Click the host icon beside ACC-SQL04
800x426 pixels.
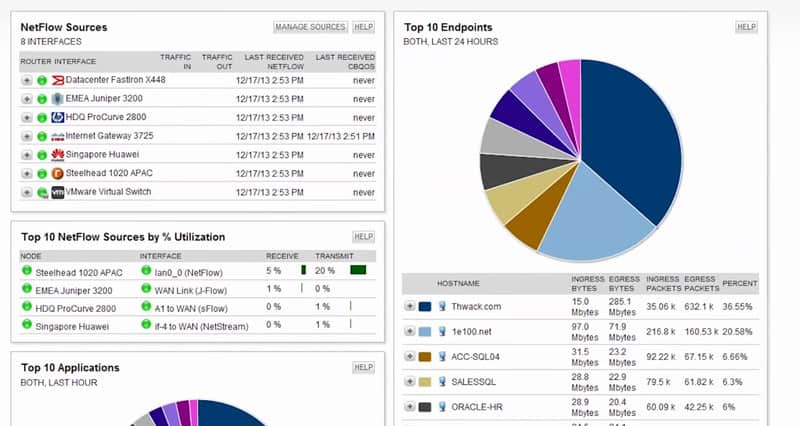(x=442, y=356)
